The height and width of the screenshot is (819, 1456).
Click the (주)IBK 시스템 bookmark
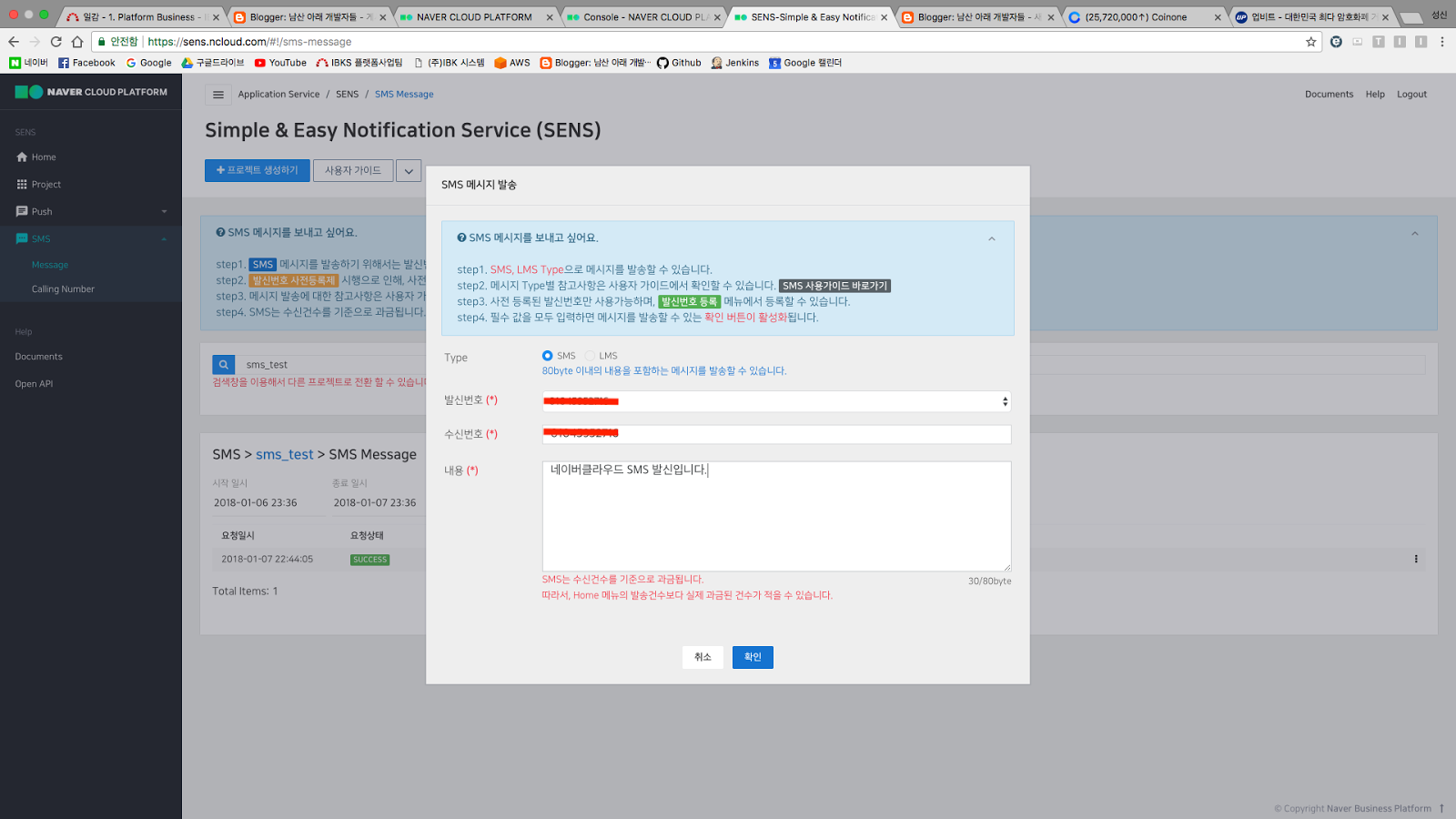[449, 63]
